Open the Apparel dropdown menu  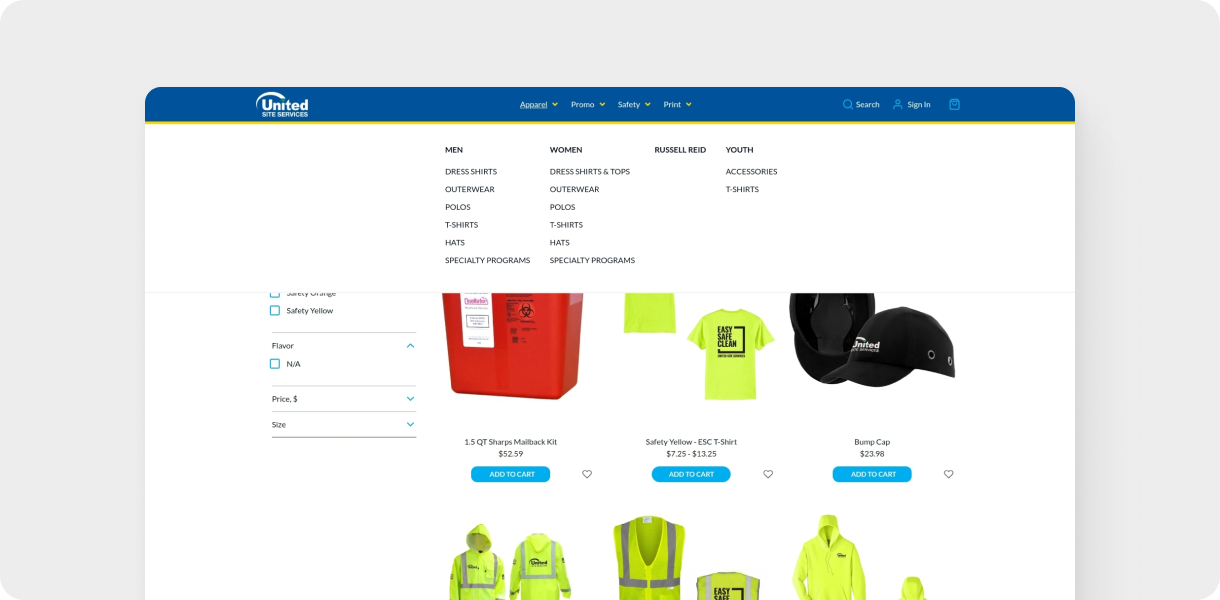pos(539,104)
